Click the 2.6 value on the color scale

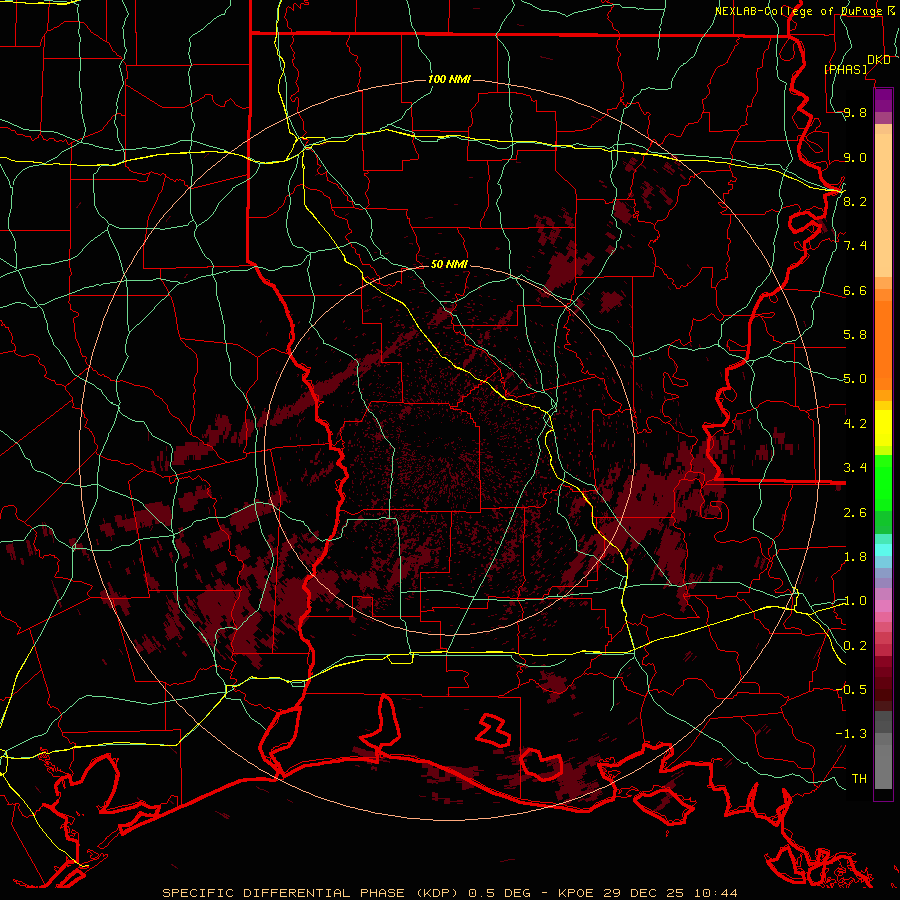coord(855,513)
